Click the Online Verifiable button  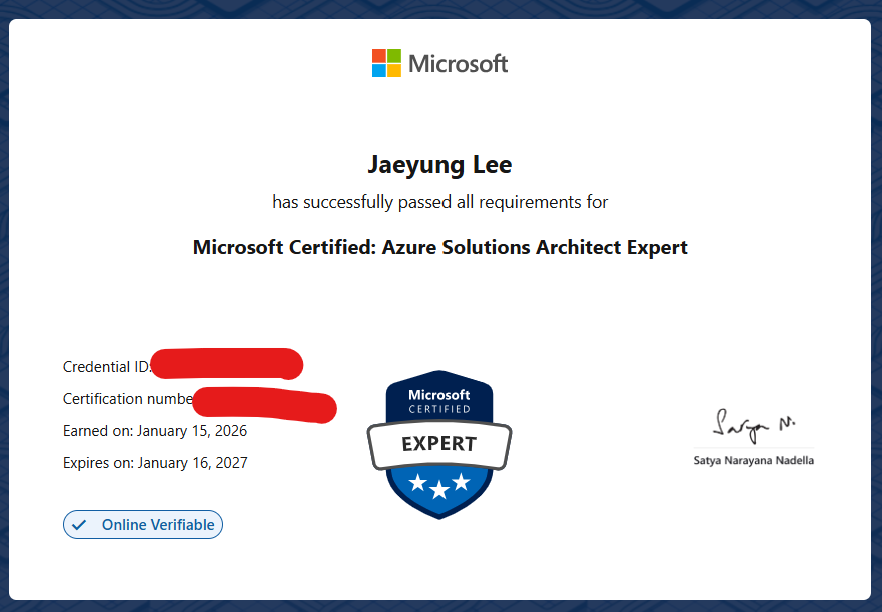143,525
